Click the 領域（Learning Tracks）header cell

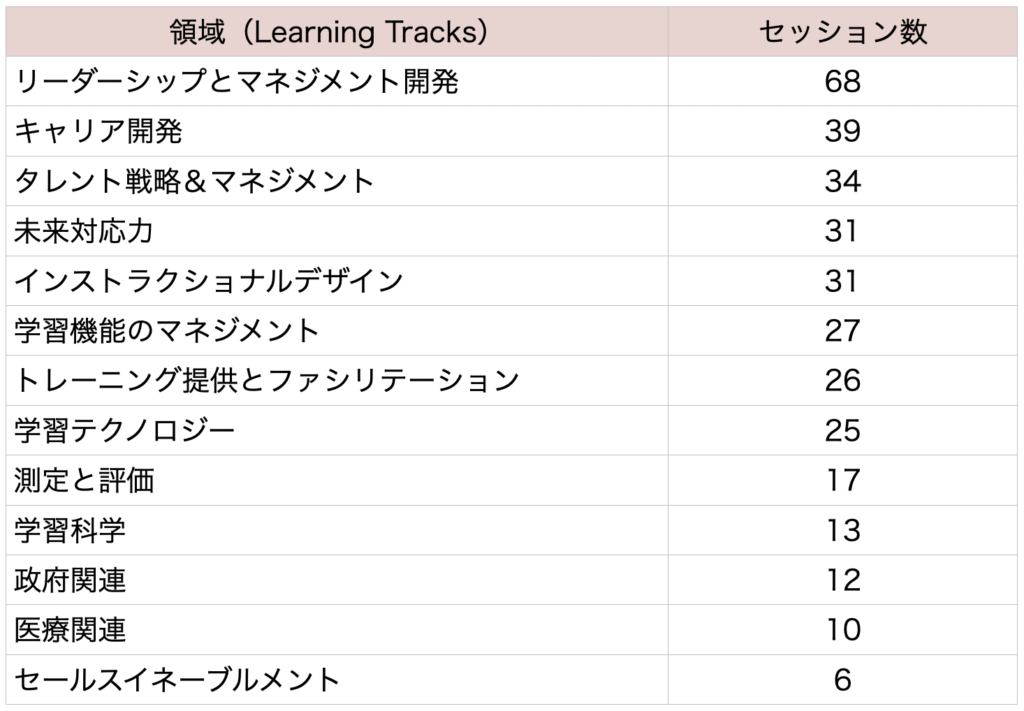337,31
